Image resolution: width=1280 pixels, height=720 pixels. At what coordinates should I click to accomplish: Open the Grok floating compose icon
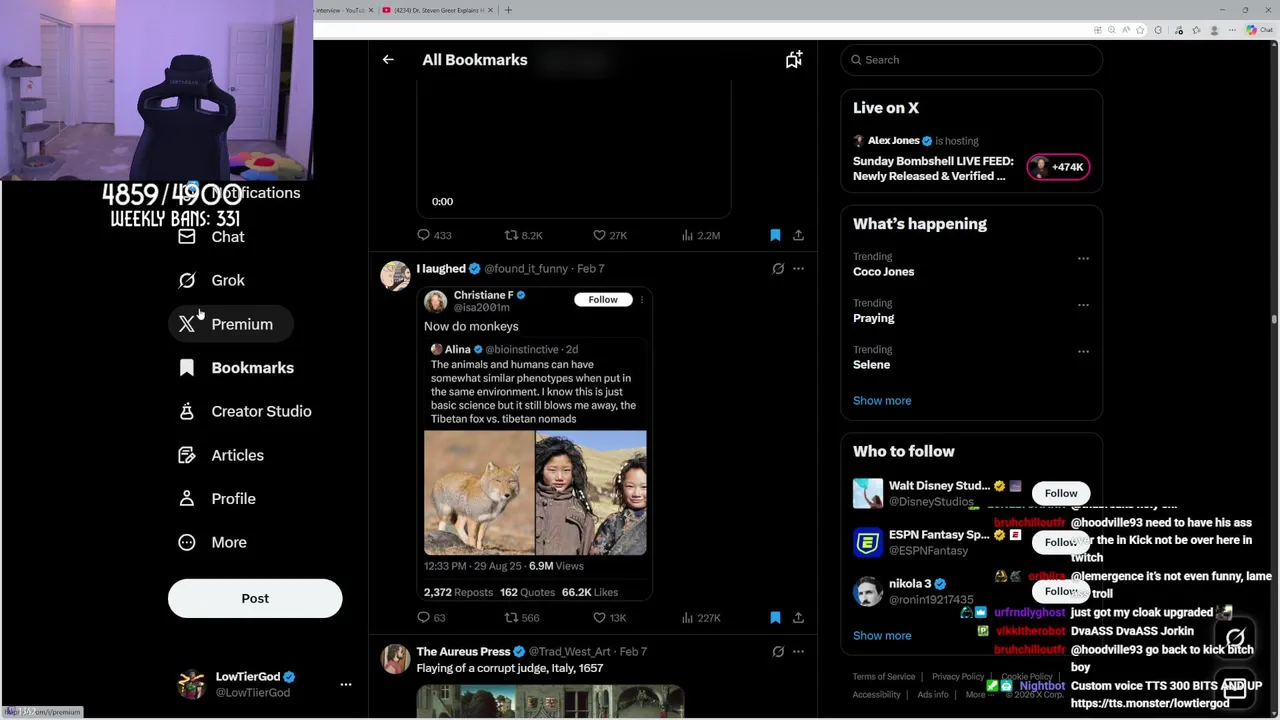click(1236, 637)
